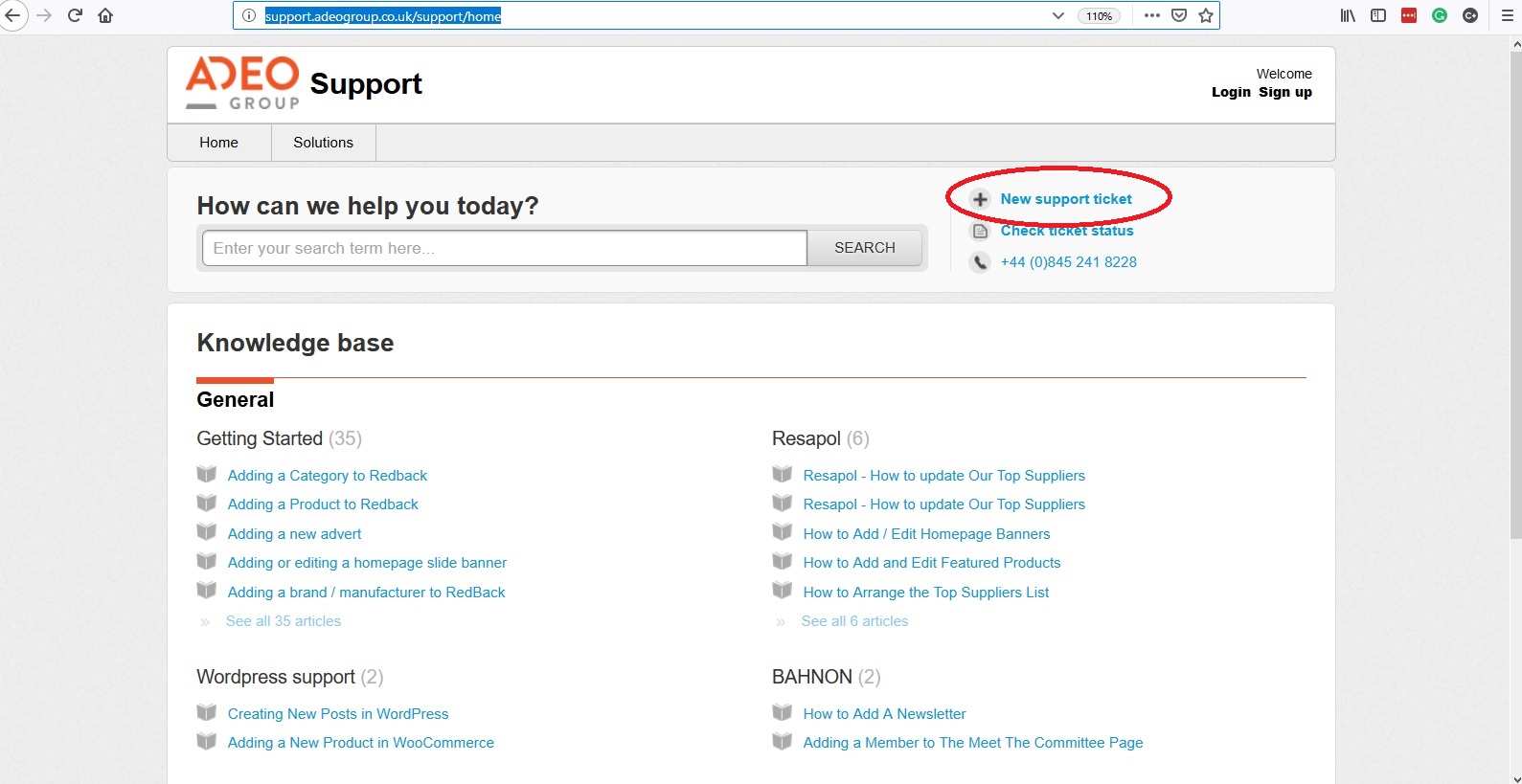Open the Home navigation tab
Screen dimensions: 1522x784
tap(219, 143)
